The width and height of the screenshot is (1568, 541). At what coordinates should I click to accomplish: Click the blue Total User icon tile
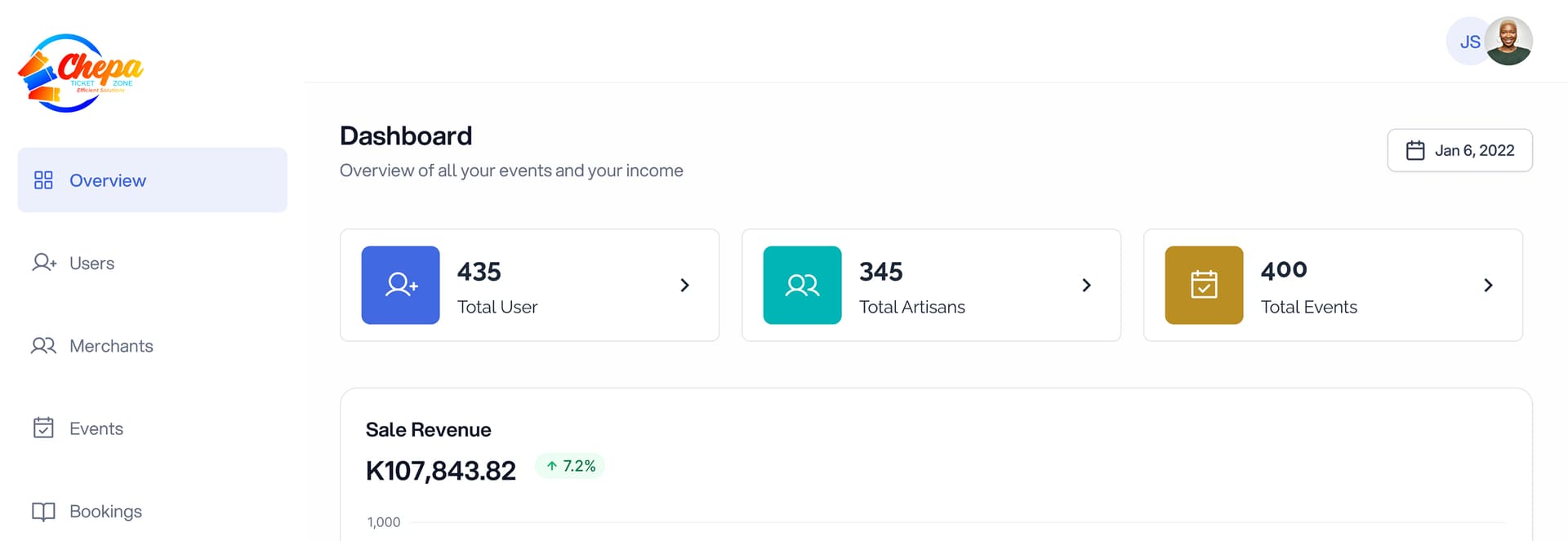tap(400, 285)
